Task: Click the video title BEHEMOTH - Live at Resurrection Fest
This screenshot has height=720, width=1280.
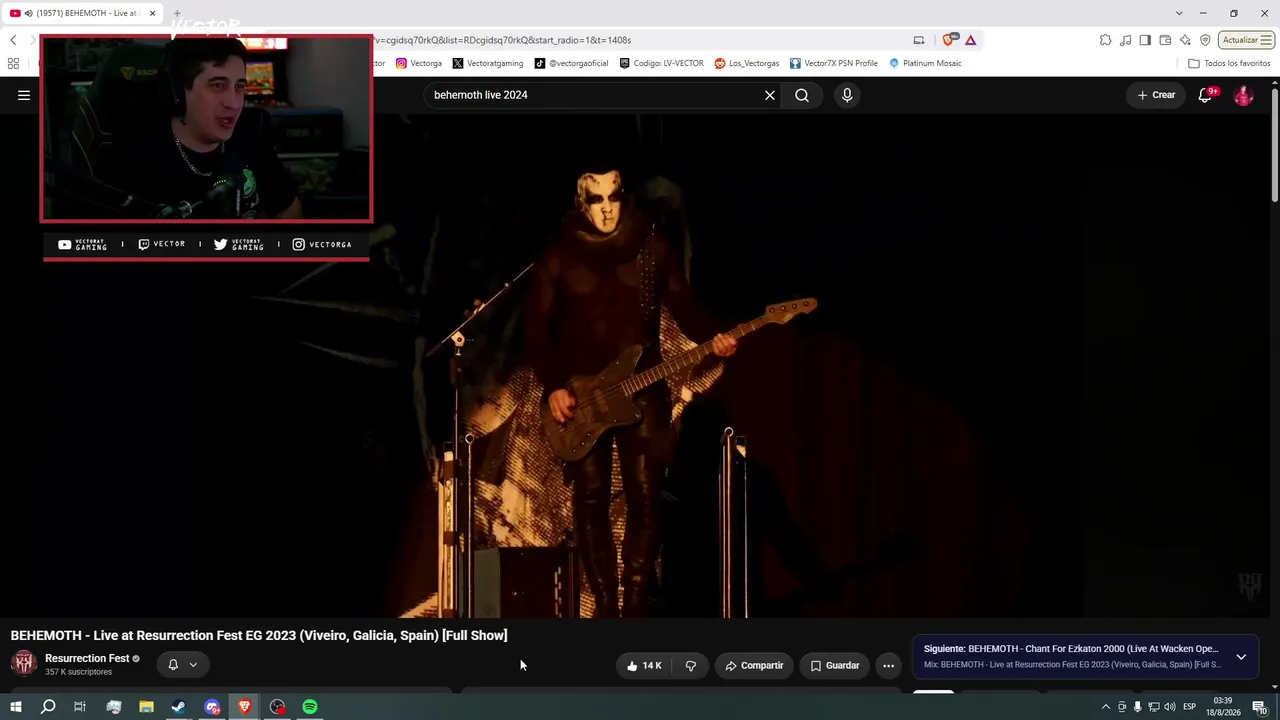Action: click(x=259, y=635)
